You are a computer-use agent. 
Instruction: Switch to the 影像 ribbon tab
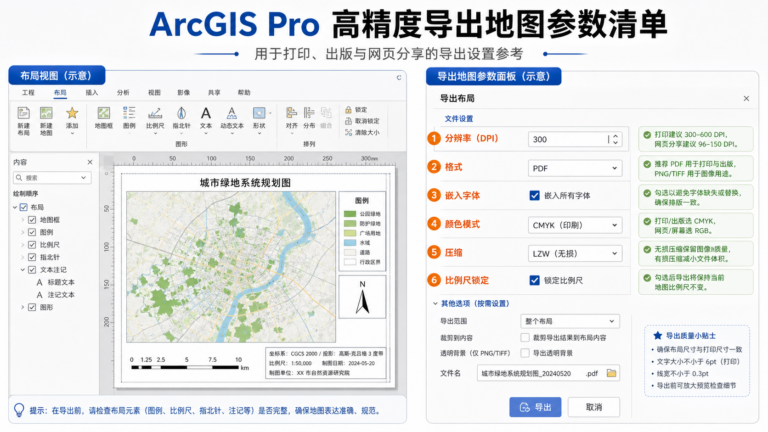click(184, 93)
